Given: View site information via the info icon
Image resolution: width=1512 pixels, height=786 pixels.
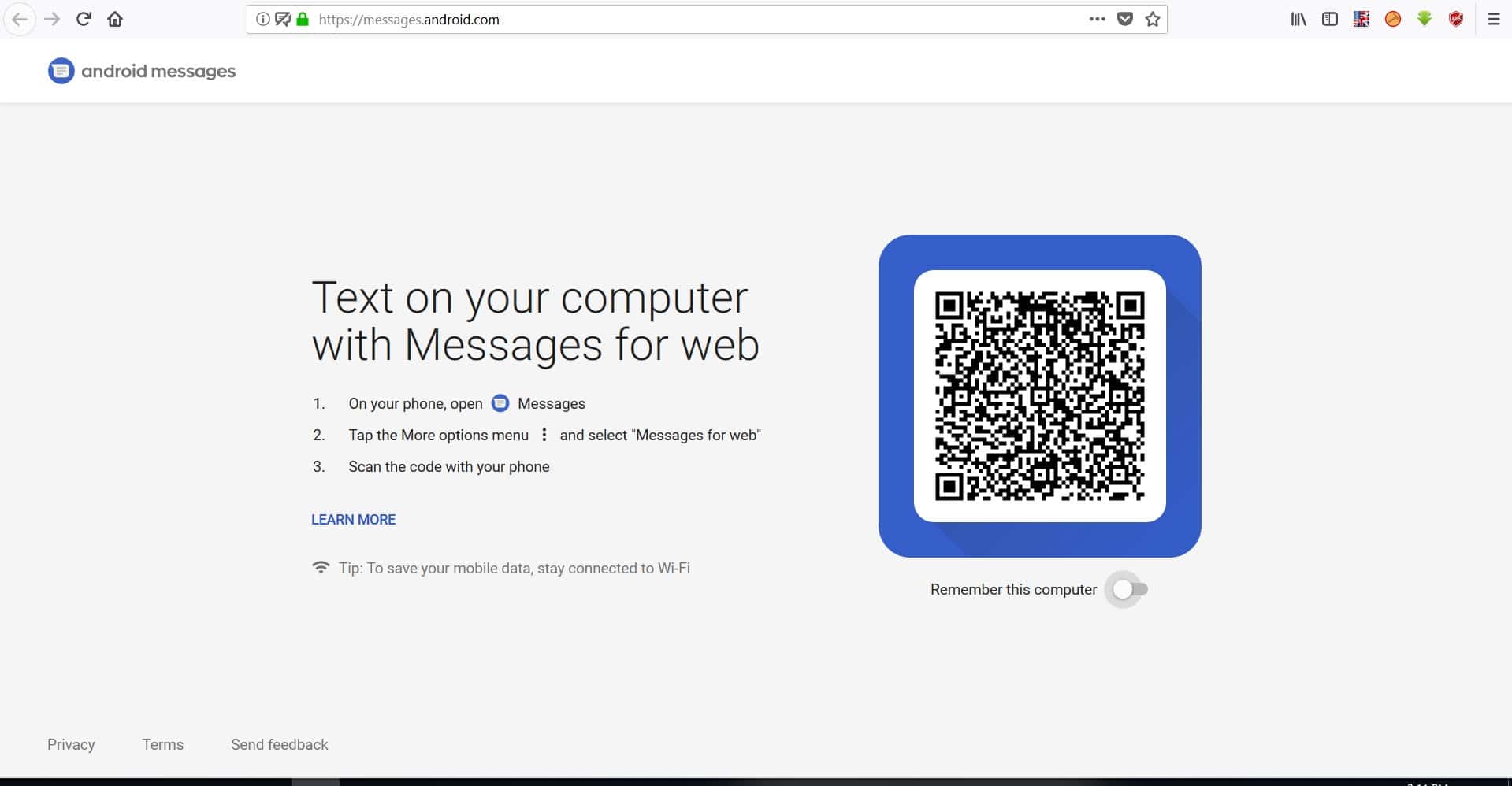Looking at the screenshot, I should [263, 20].
